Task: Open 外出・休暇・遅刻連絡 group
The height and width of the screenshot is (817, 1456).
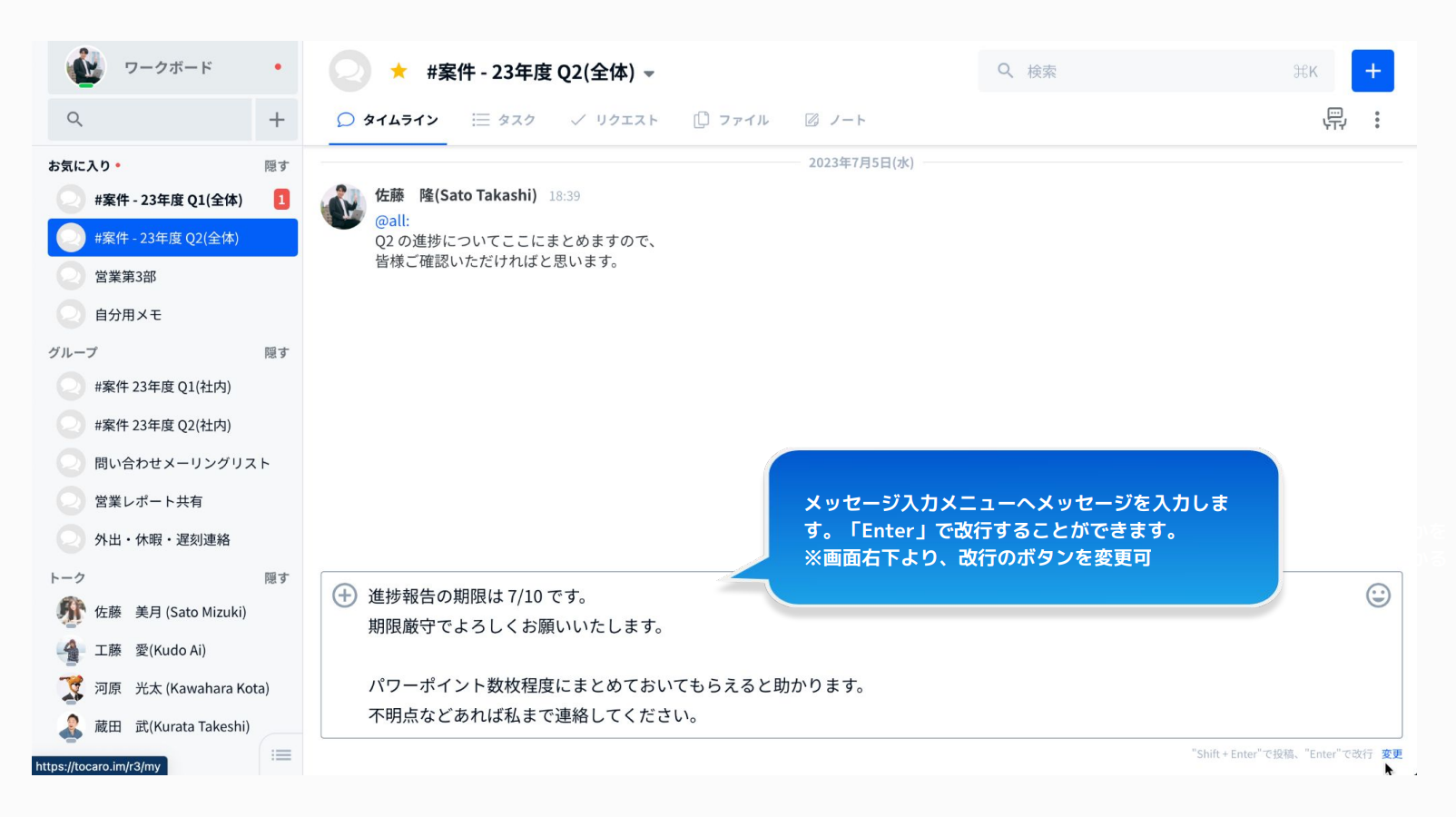Action: pyautogui.click(x=172, y=539)
